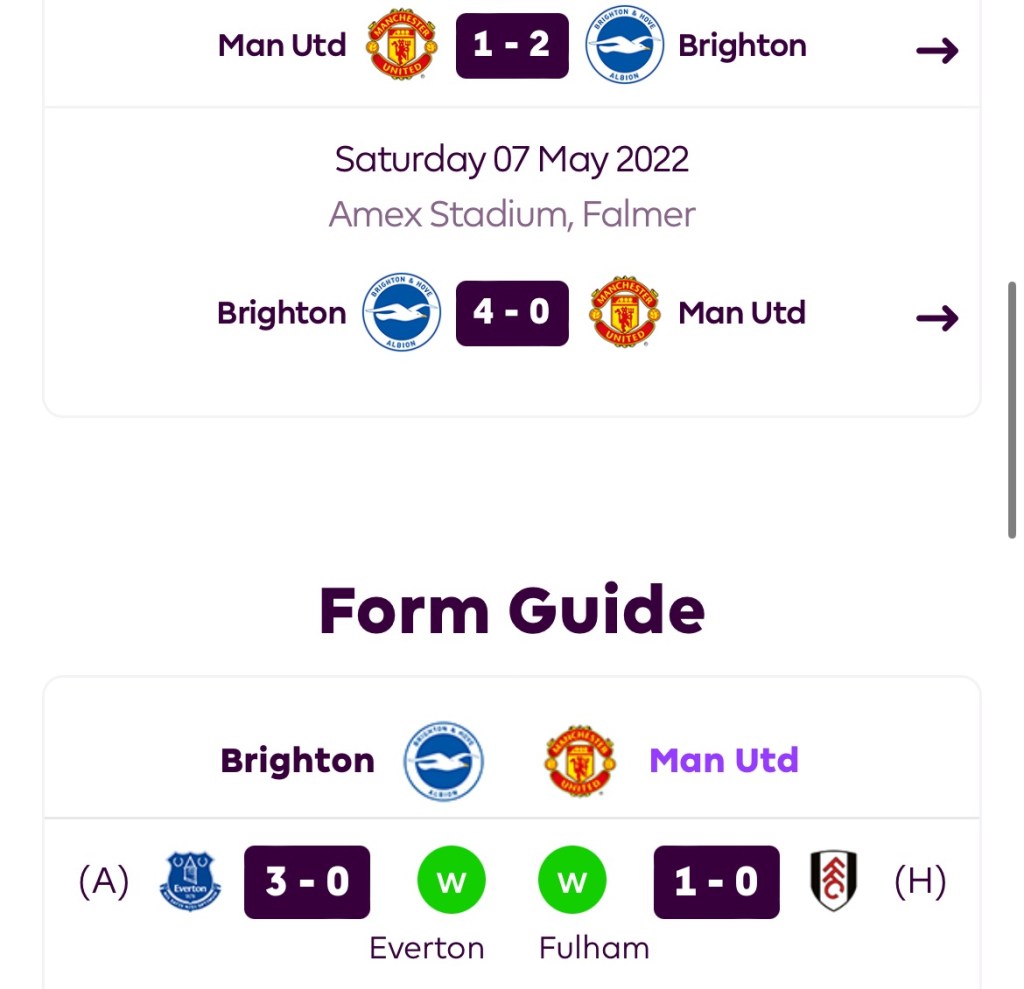Screen dimensions: 1024x989
Task: Click Brighton crest beside 4 - 0 score
Action: tap(401, 314)
